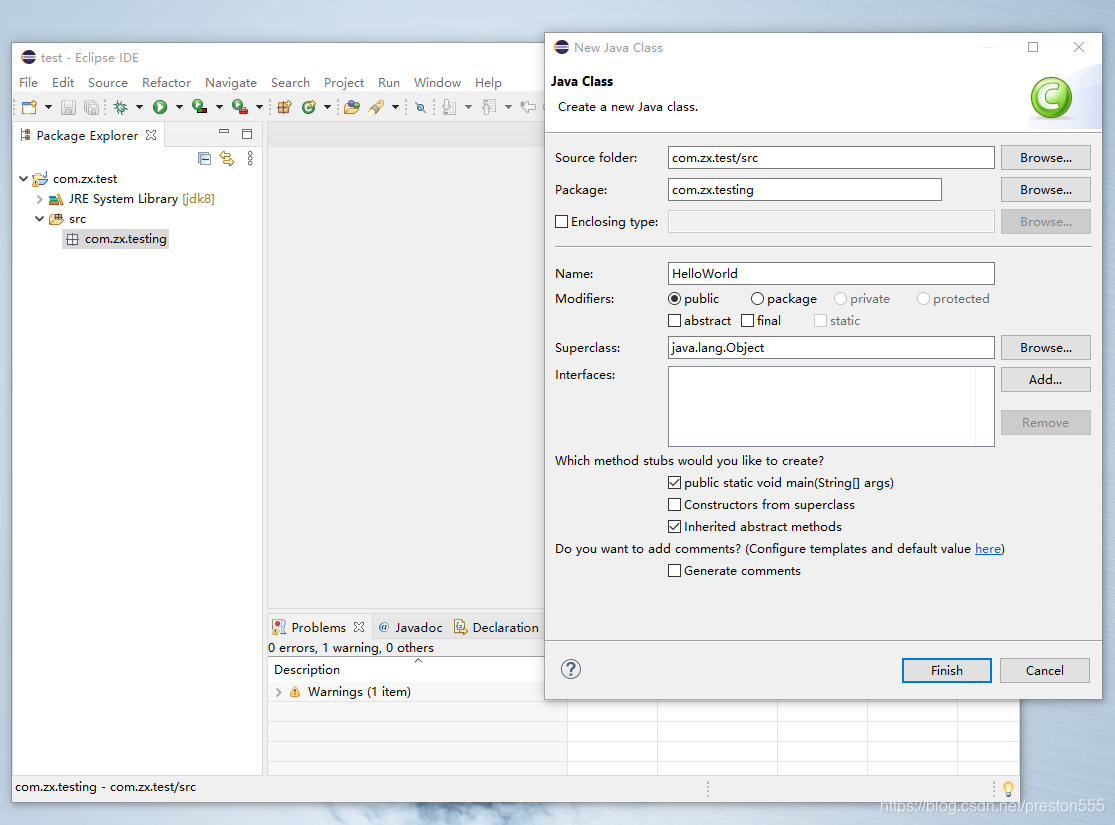The image size is (1115, 825).
Task: Select the package modifier radio
Action: [757, 299]
